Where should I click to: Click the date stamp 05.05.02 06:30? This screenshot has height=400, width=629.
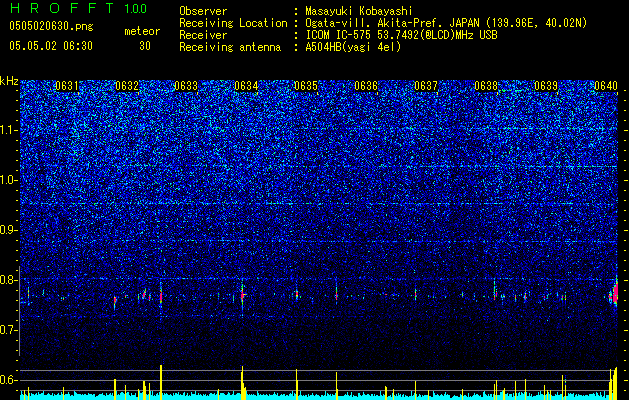(51, 46)
